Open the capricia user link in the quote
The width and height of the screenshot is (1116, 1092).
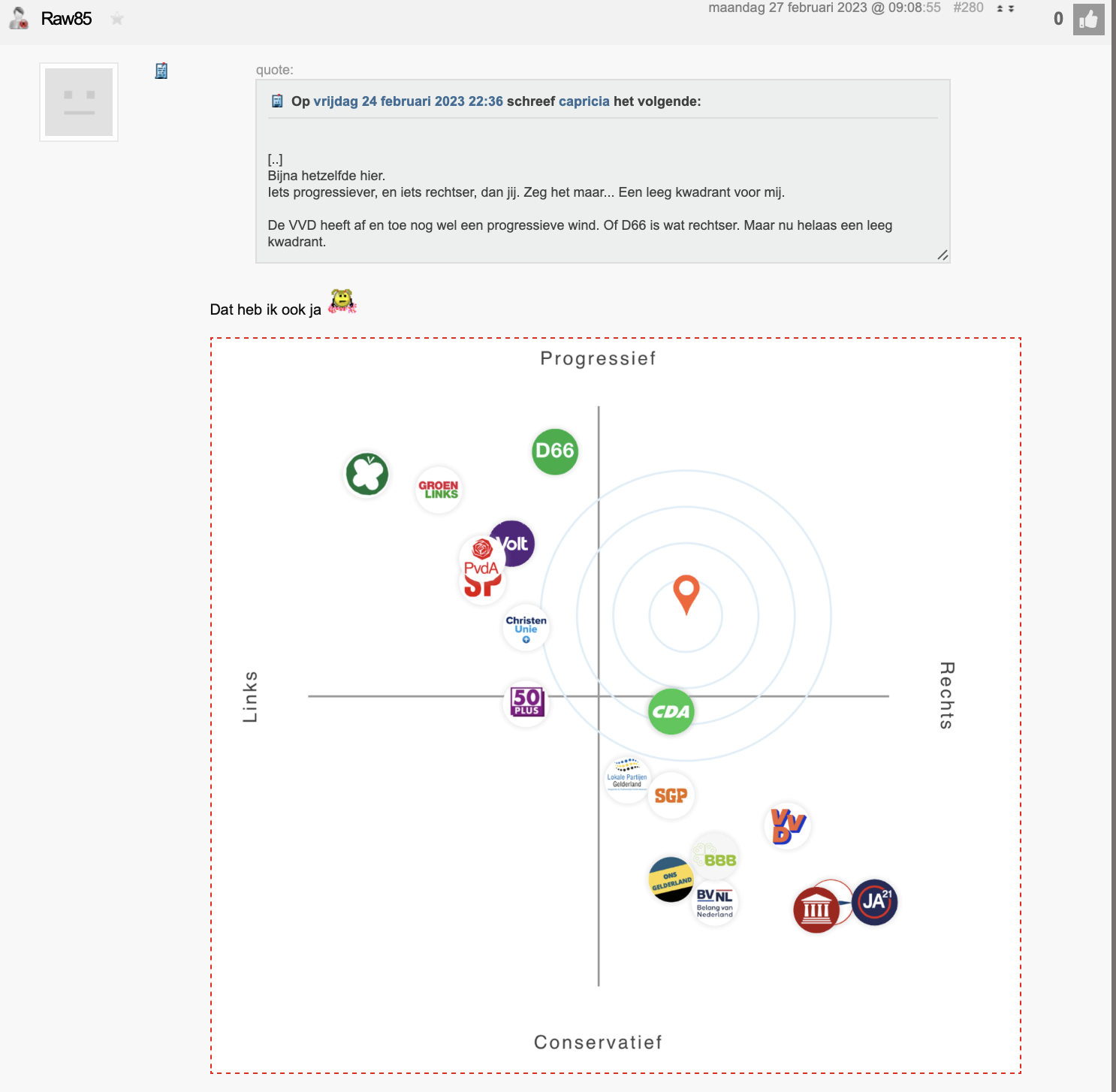click(584, 101)
